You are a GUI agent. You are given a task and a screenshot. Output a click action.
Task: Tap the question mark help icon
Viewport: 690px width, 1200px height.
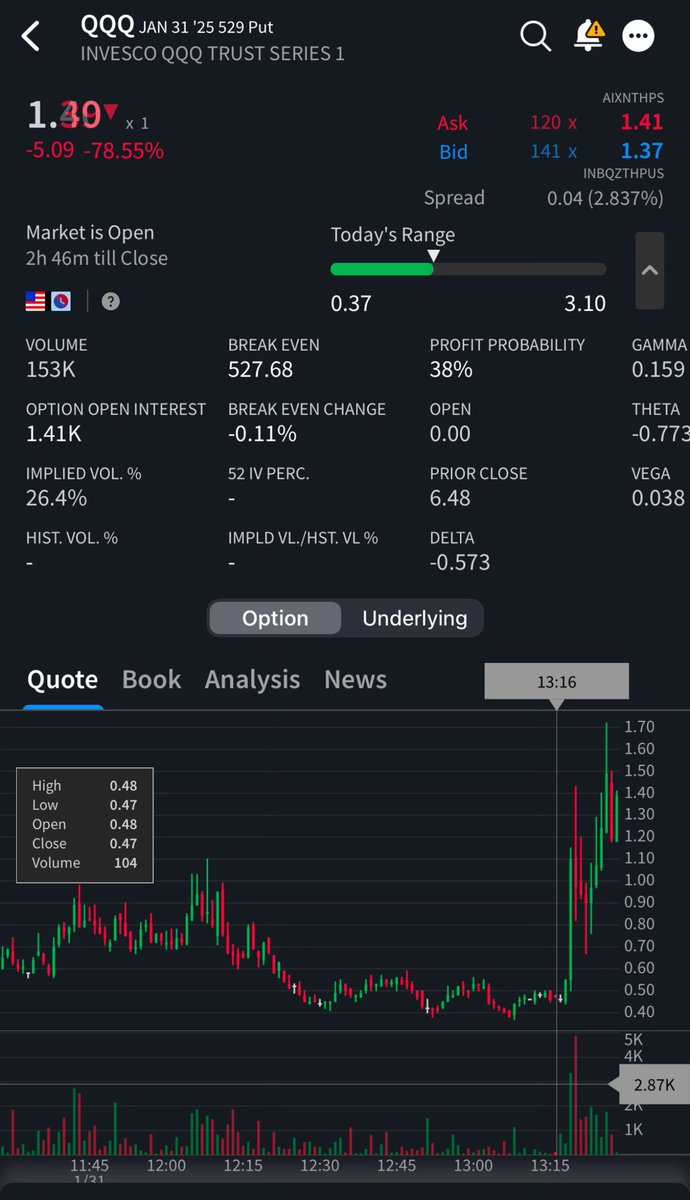tap(110, 301)
